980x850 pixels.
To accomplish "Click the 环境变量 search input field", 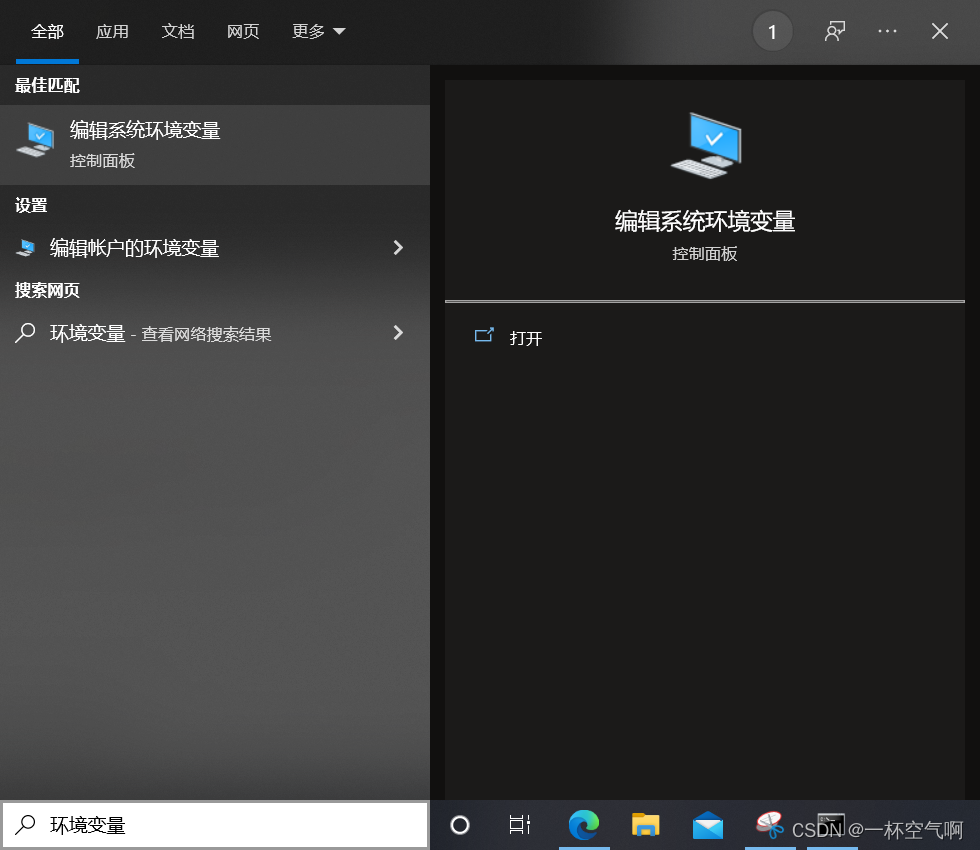I will tap(200, 825).
